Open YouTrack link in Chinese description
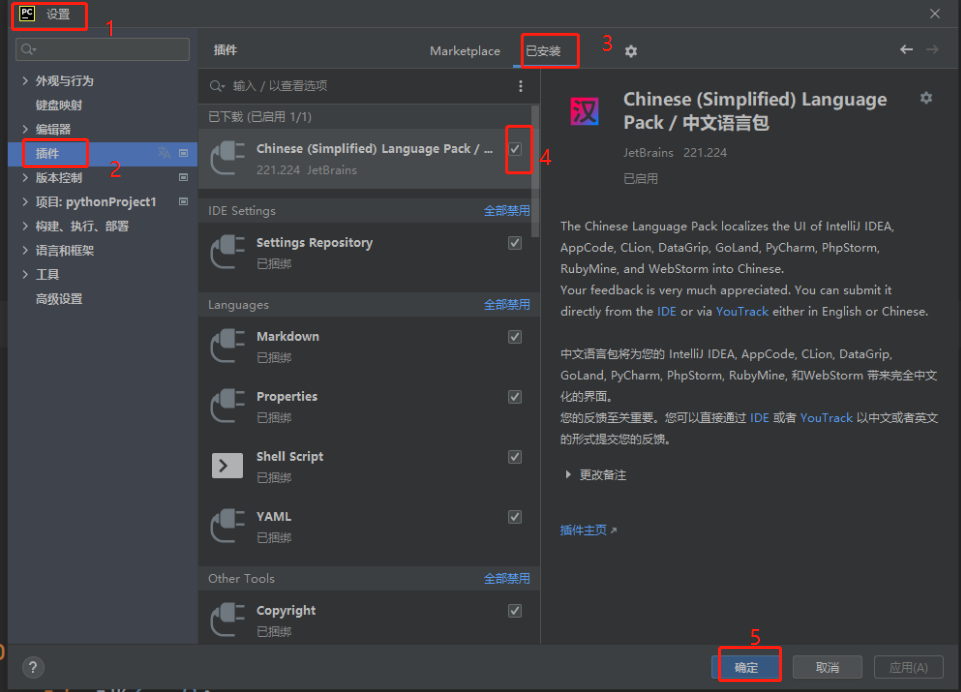 click(826, 417)
